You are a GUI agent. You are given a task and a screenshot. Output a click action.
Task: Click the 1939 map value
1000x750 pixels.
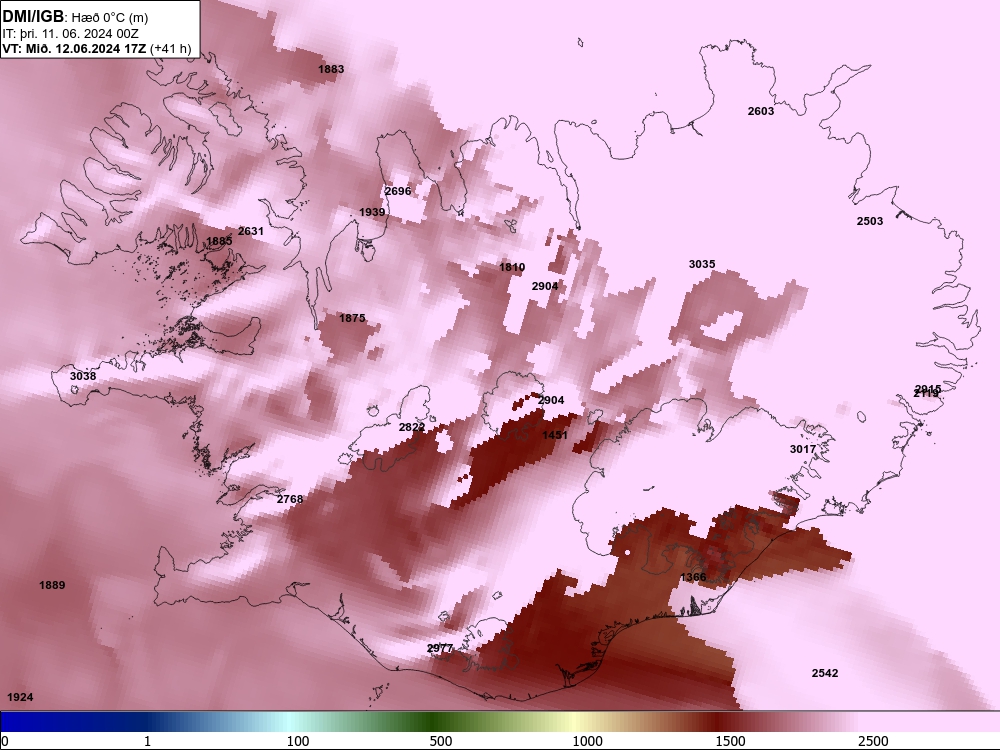372,212
